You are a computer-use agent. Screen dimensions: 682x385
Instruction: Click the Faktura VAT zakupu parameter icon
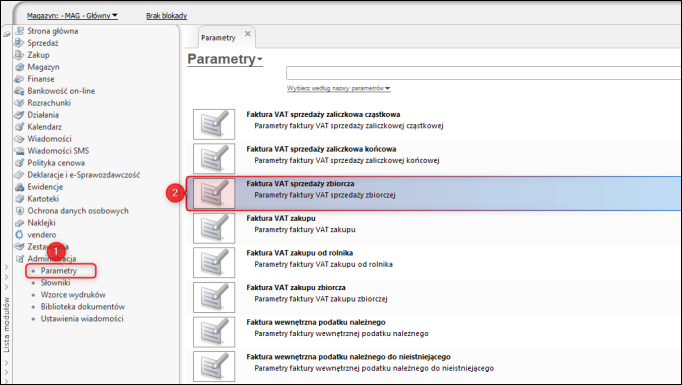click(214, 228)
